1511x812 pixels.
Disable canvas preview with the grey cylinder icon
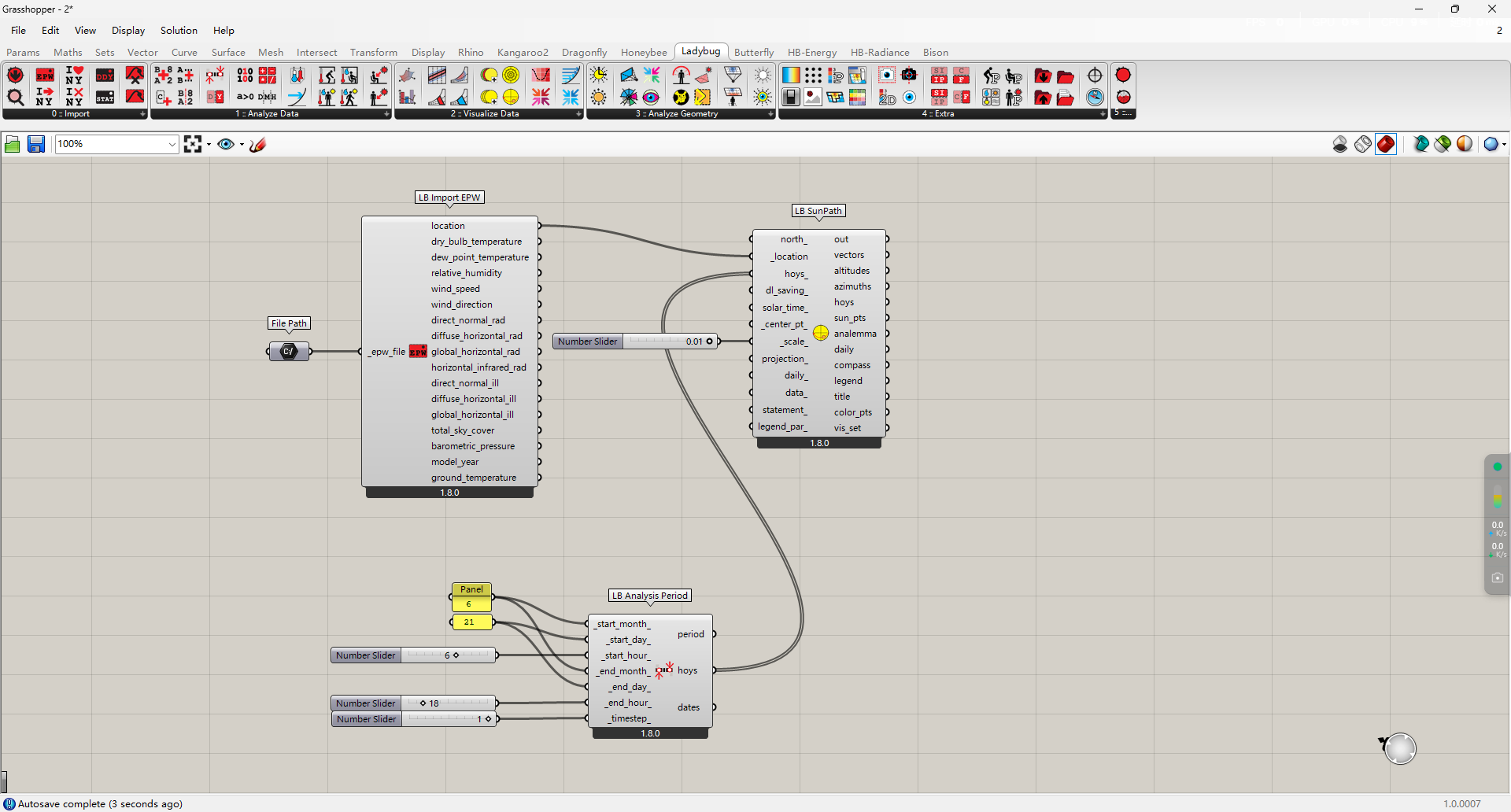(x=1340, y=144)
